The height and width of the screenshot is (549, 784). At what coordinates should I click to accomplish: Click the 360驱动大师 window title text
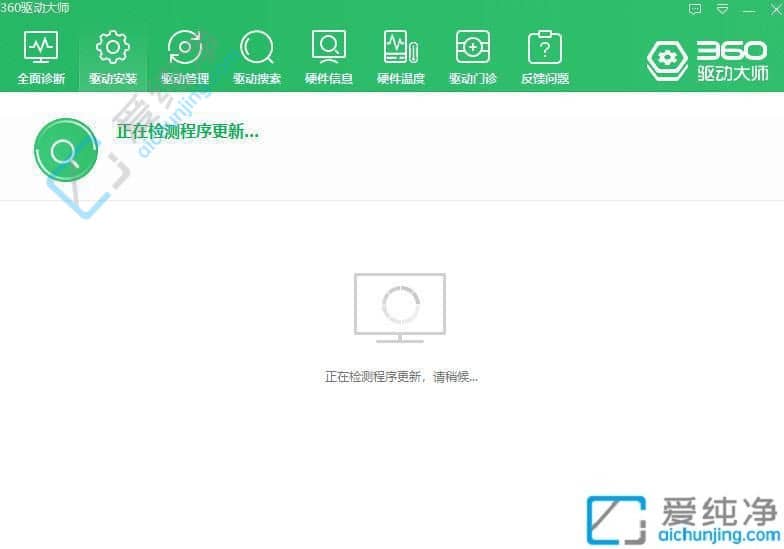pos(34,8)
